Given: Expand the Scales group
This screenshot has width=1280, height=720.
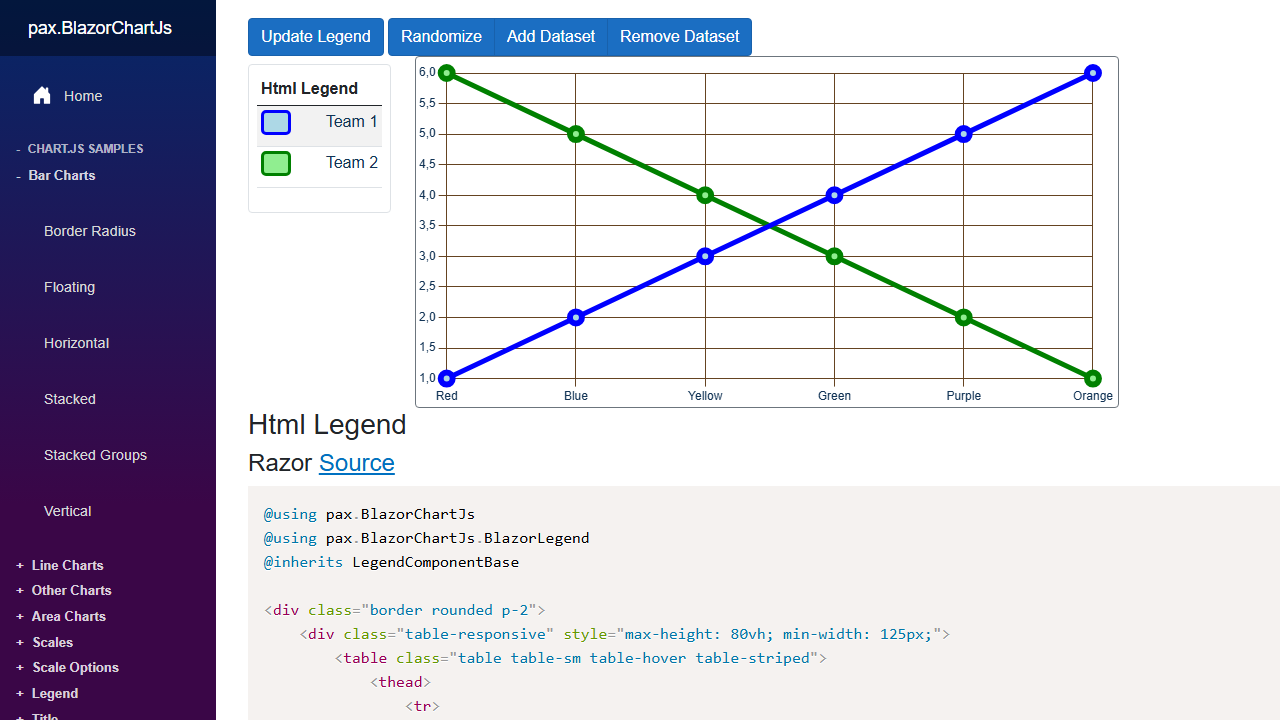Looking at the screenshot, I should point(45,642).
